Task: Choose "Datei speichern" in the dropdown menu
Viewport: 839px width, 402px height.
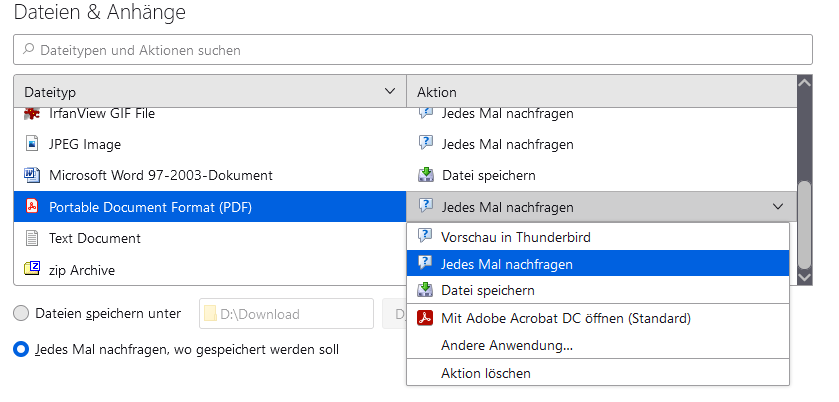Action: click(x=488, y=290)
